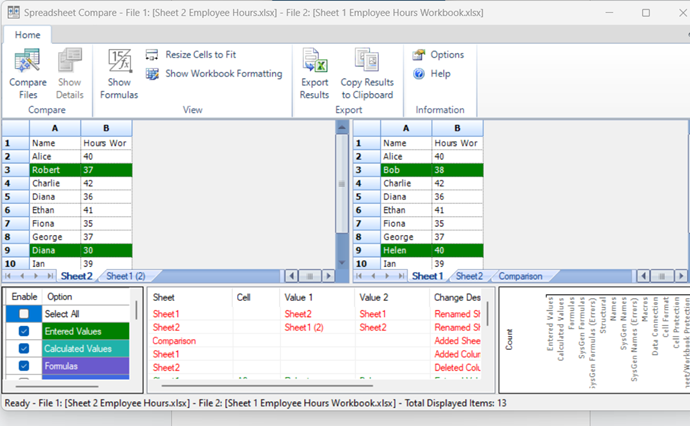Screen dimensions: 690x426
Task: Click the 'Sheet1 (2)' value in results
Action: [304, 327]
